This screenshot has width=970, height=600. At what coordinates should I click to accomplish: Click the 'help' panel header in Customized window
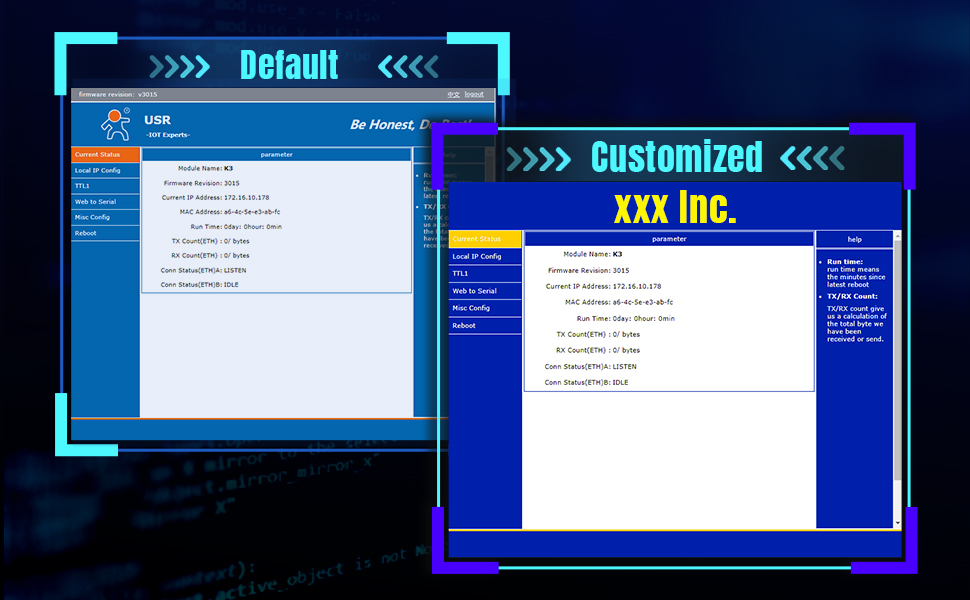coord(854,239)
